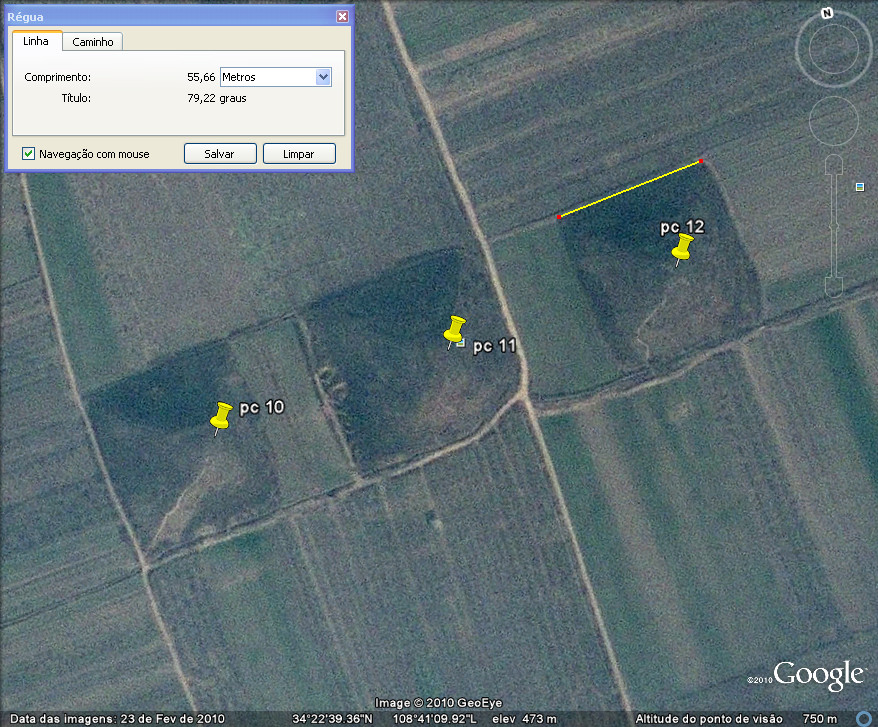This screenshot has width=878, height=727.
Task: Click the red endpoint at right of ruler line
Action: [x=702, y=161]
